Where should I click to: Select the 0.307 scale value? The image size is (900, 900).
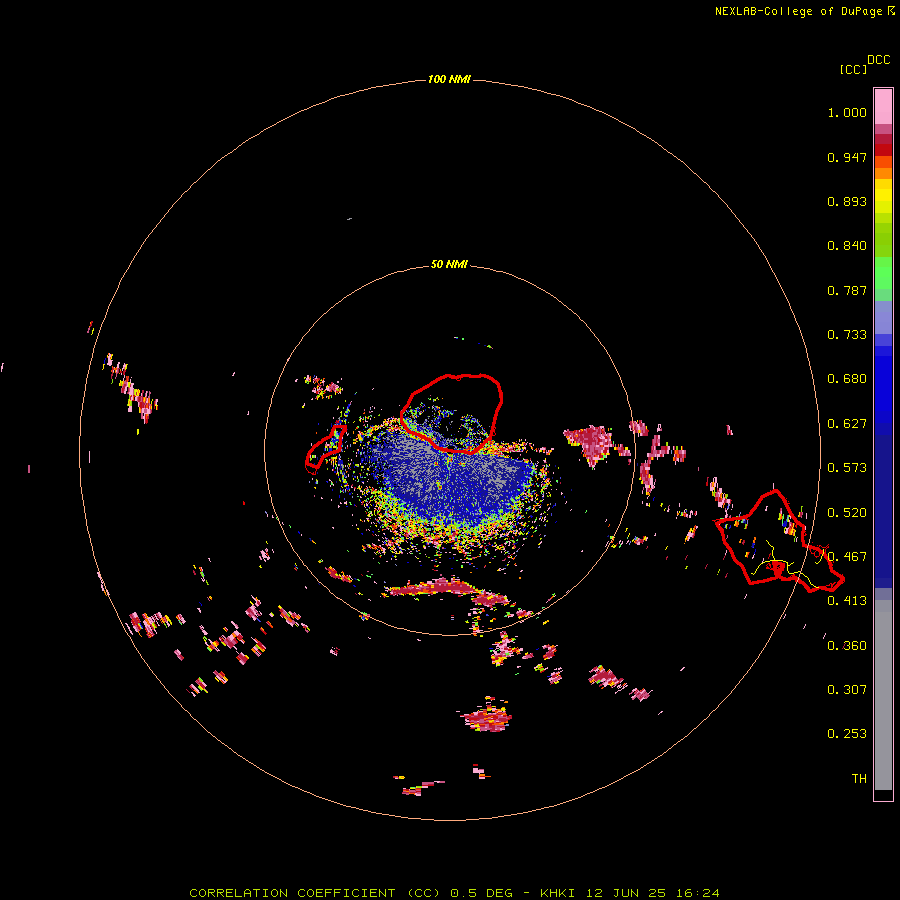click(x=847, y=690)
